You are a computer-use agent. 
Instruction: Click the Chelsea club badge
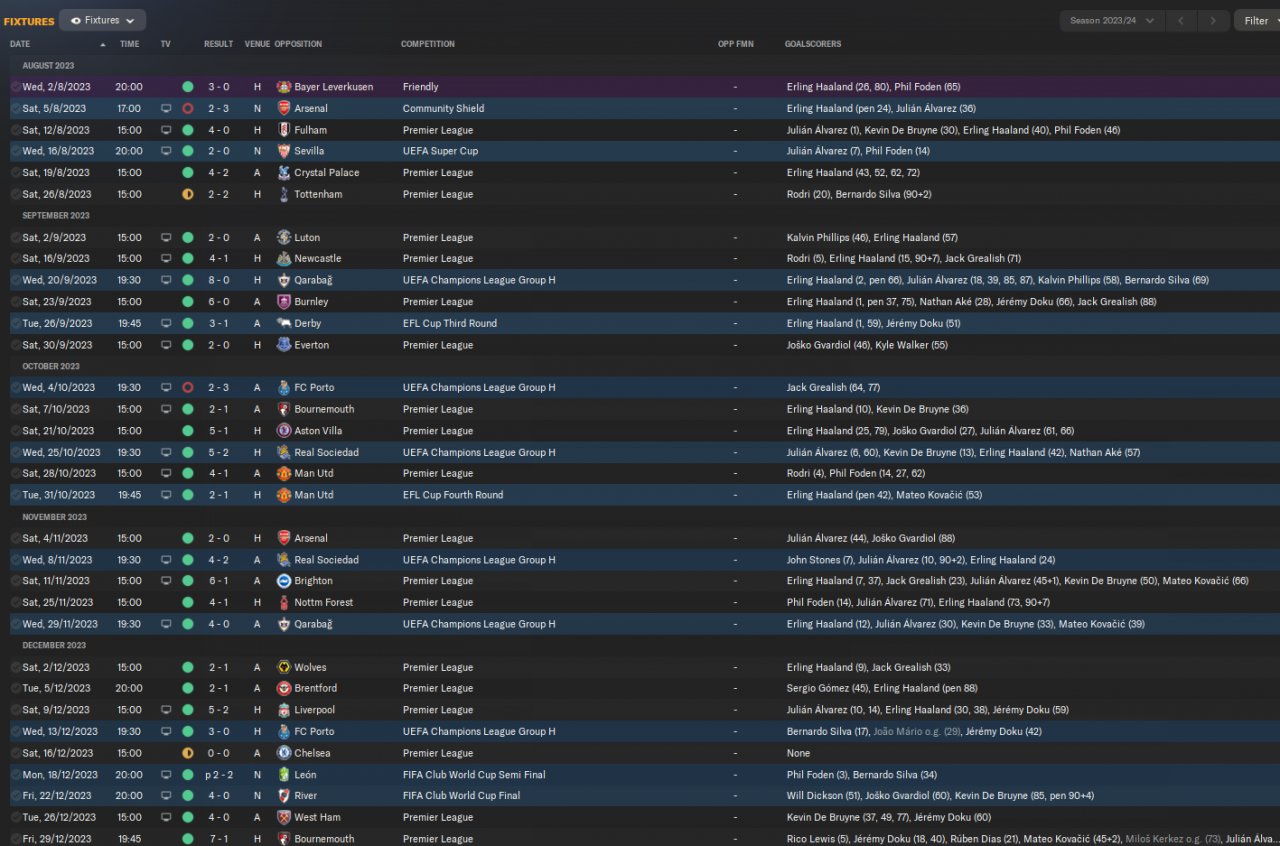tap(284, 753)
